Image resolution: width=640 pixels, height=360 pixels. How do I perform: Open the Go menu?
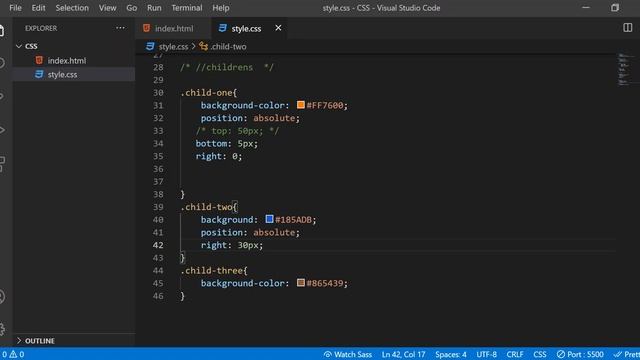[131, 8]
